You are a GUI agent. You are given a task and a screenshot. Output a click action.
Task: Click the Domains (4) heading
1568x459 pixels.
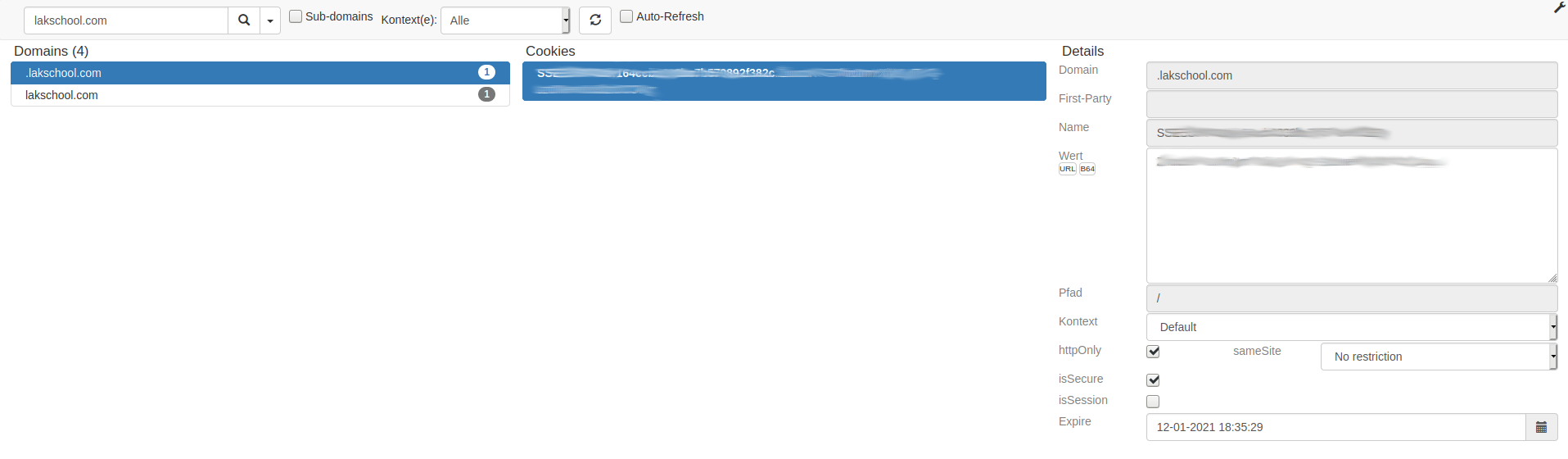coord(51,51)
